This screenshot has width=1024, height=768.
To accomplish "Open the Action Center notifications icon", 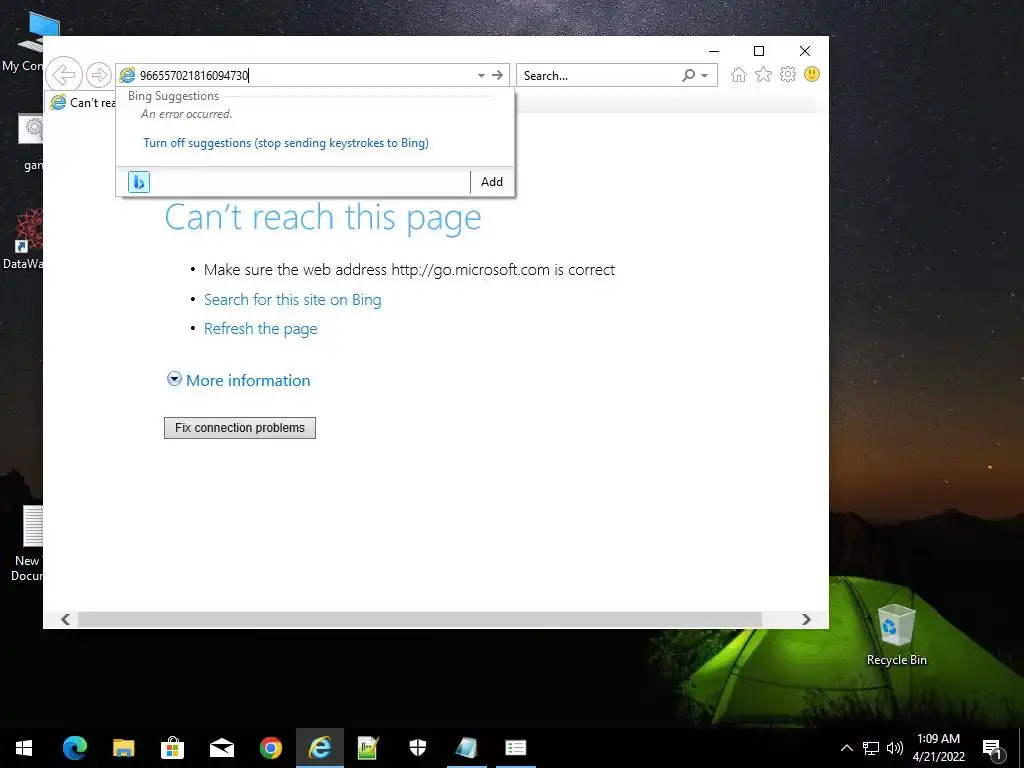I will pos(993,749).
